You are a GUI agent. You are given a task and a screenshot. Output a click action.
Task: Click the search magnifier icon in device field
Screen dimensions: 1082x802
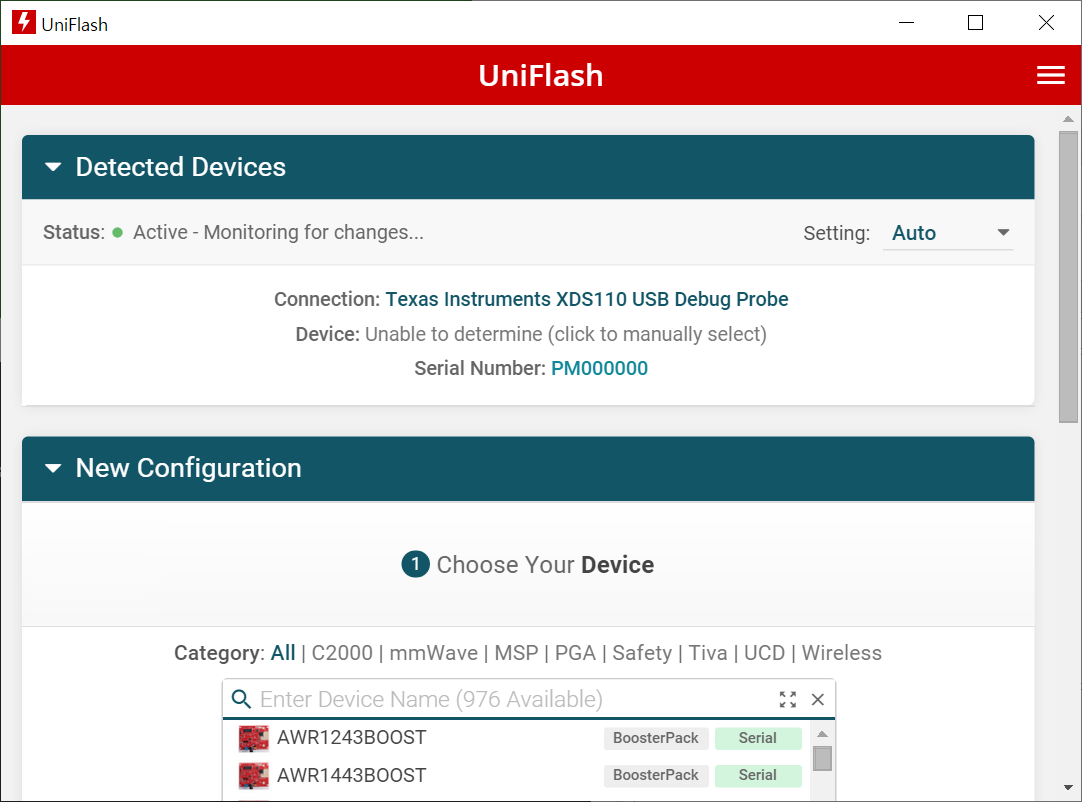click(x=241, y=699)
